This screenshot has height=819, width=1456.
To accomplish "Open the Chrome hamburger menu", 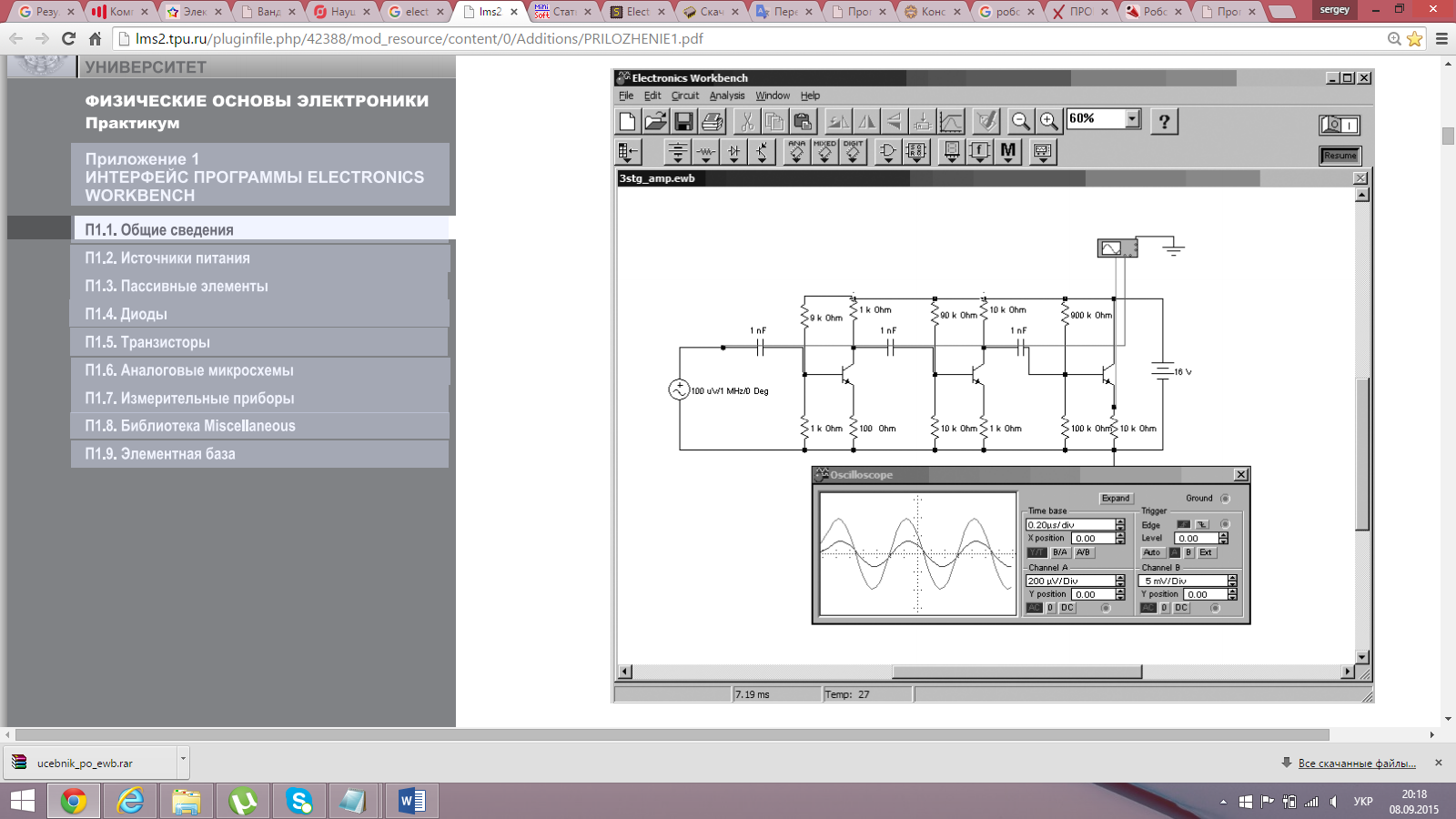I will (1441, 39).
